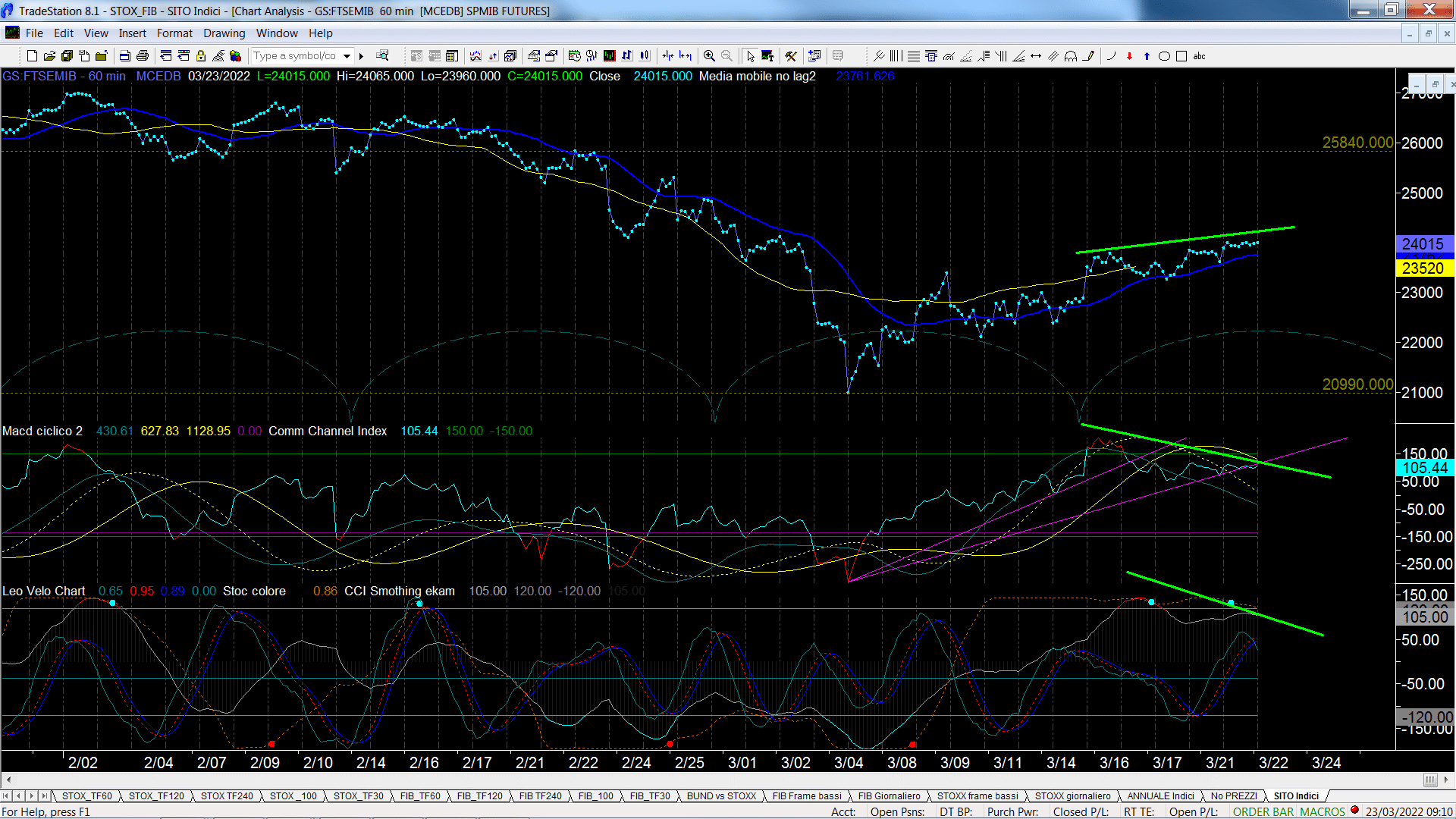
Task: Switch to the FIB Frame bassi tab
Action: 807,795
